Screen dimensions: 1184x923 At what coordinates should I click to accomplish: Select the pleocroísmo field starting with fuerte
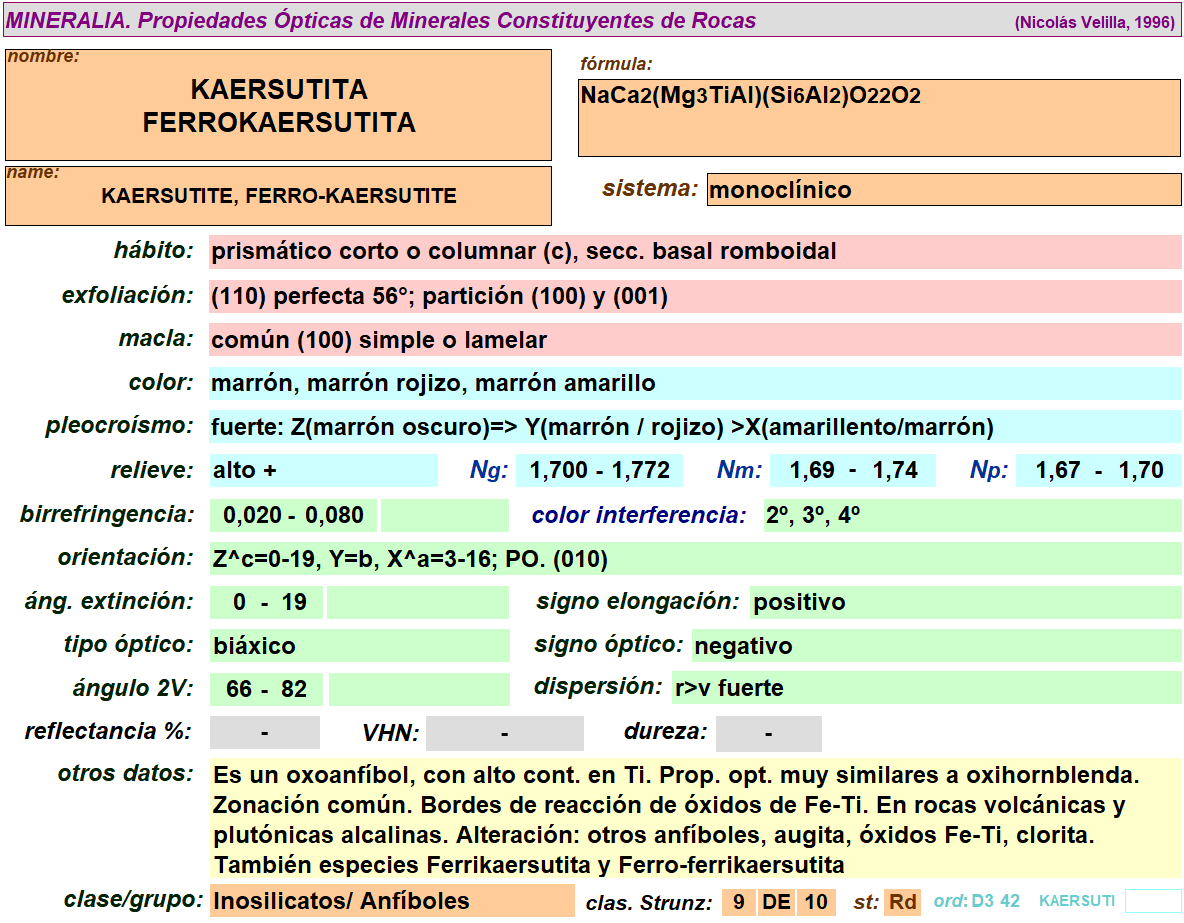694,428
